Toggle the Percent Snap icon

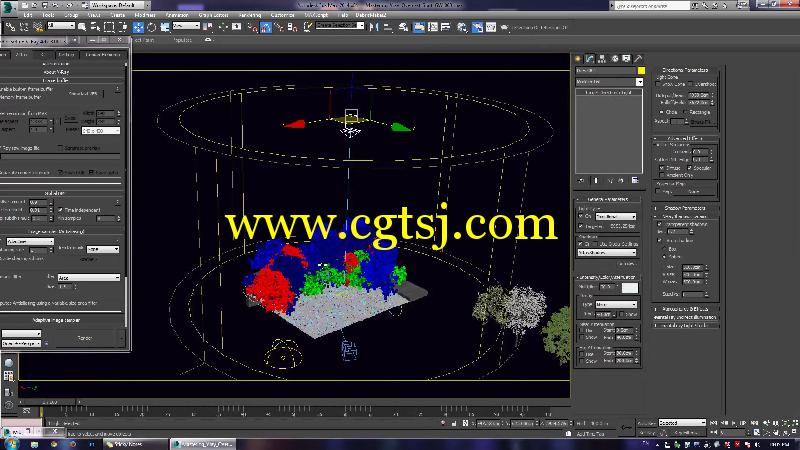click(279, 27)
